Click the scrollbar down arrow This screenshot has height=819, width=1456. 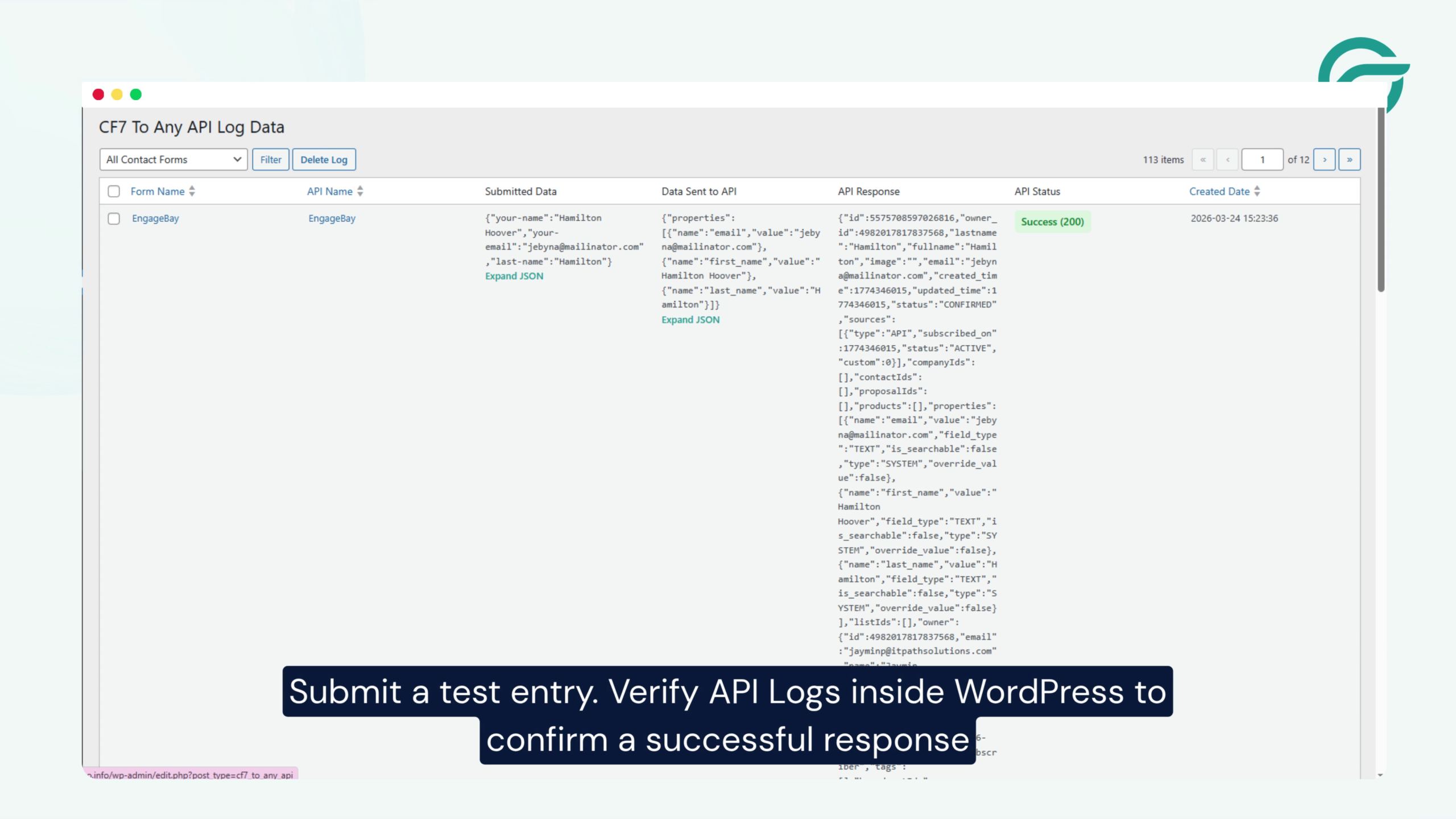point(1381,775)
